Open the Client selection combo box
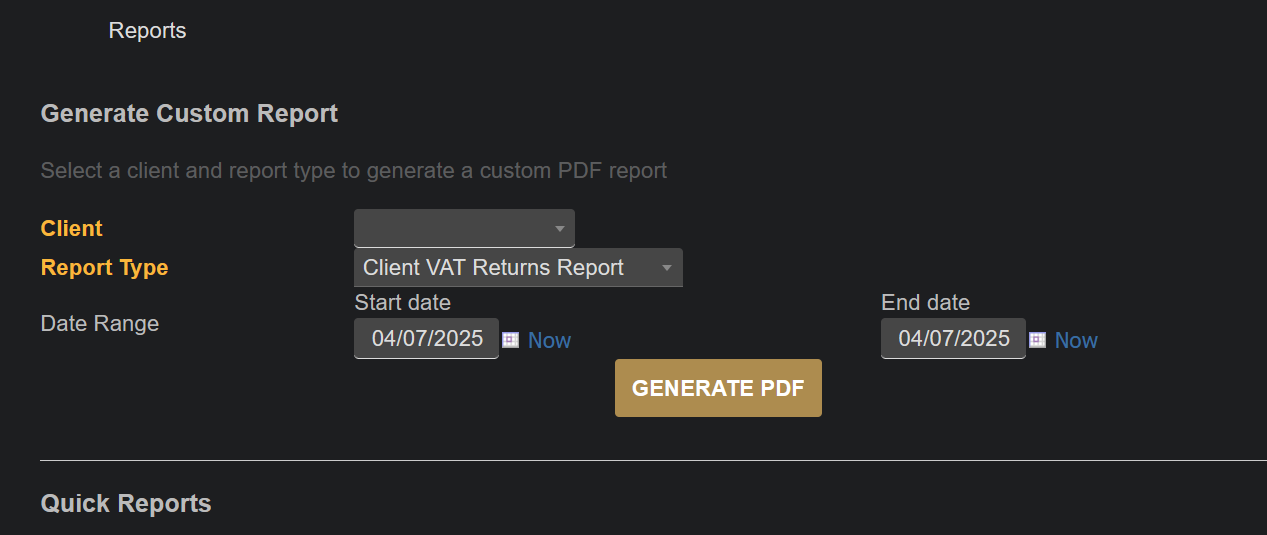This screenshot has width=1267, height=535. click(x=464, y=228)
